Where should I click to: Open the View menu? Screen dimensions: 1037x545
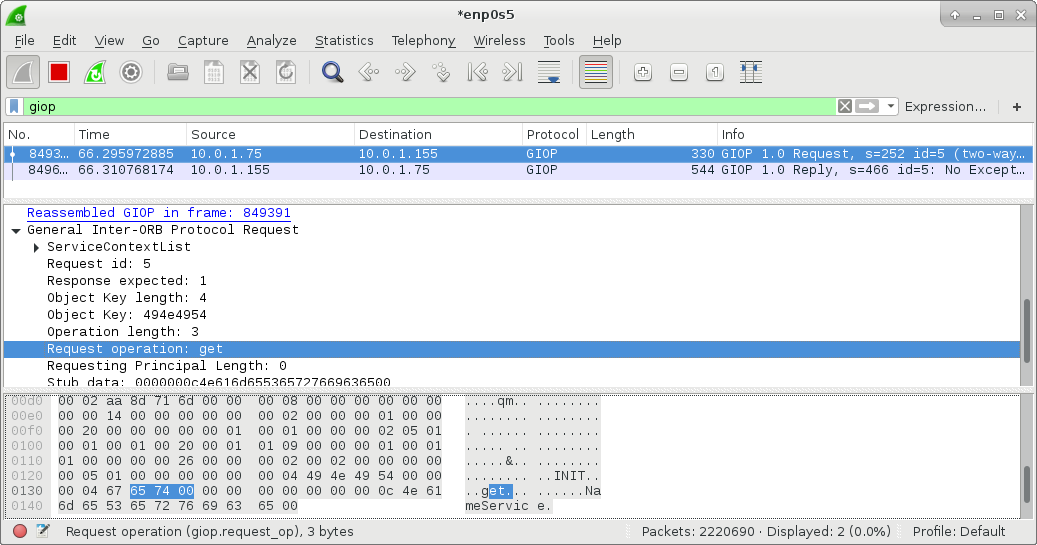pyautogui.click(x=109, y=40)
